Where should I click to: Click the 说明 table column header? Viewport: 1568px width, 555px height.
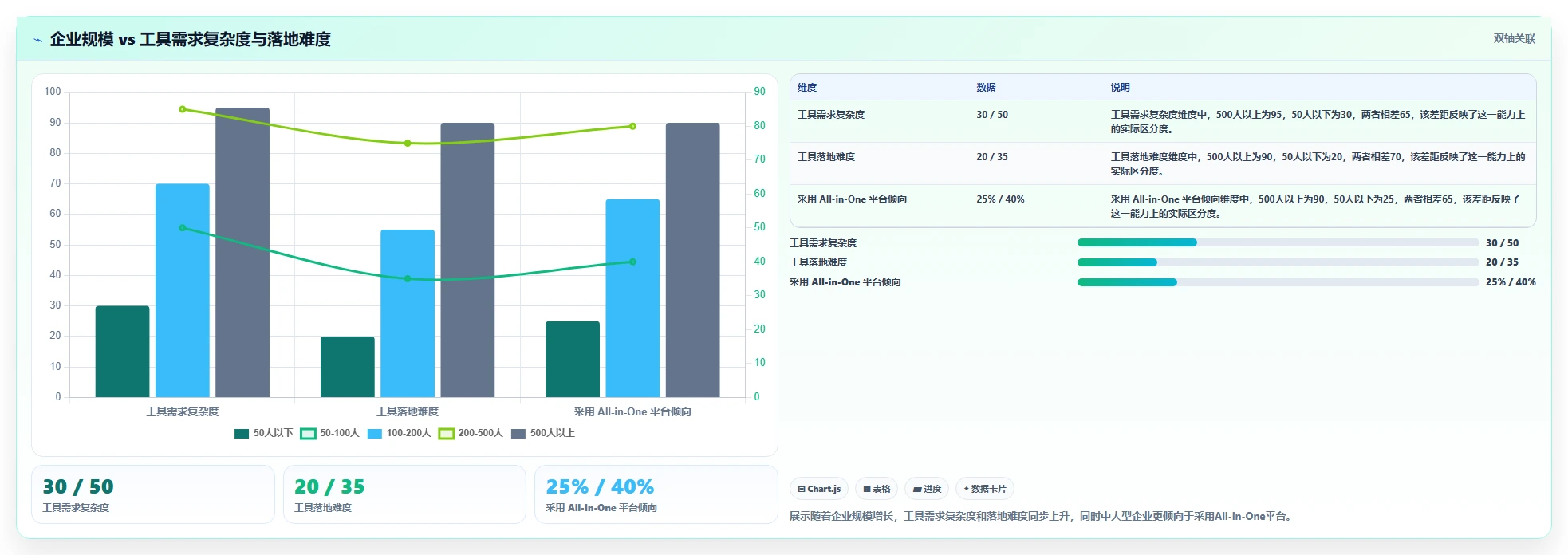coord(1120,88)
